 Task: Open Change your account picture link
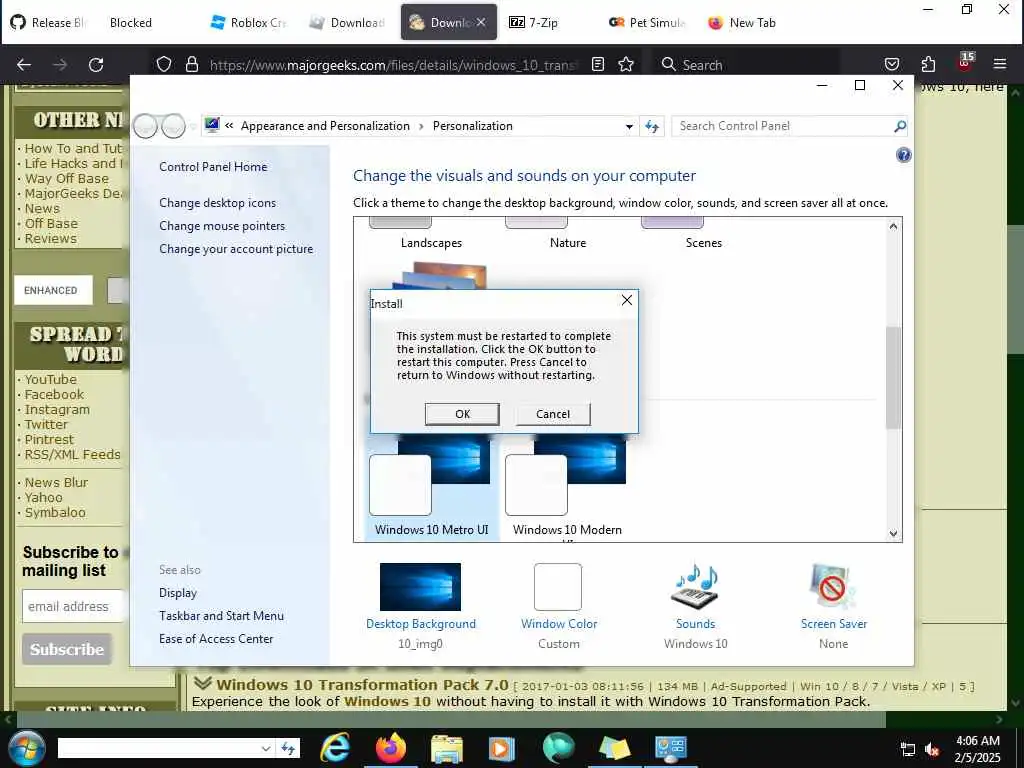(236, 248)
